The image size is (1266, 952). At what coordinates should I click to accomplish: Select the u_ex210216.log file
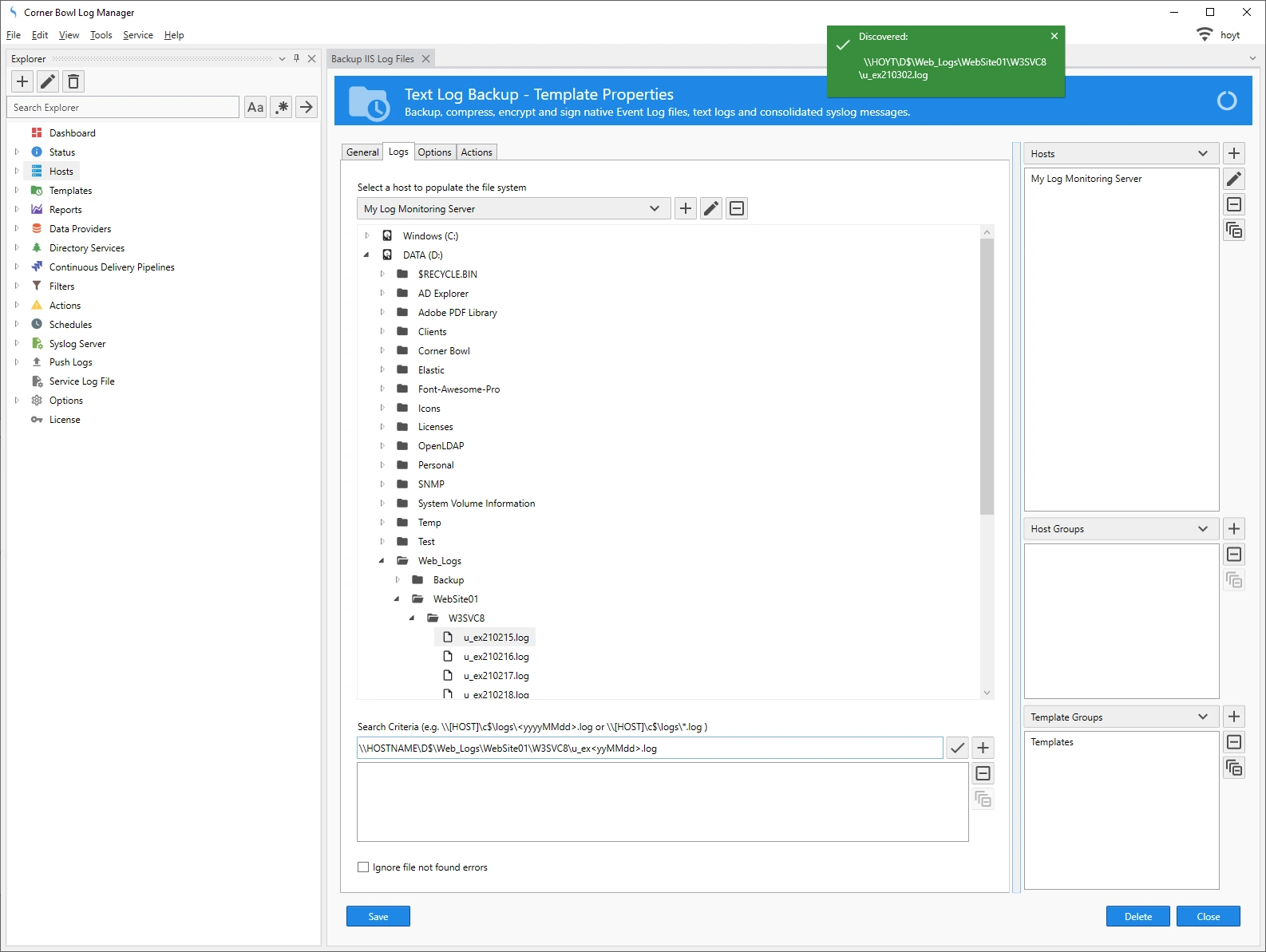point(496,657)
